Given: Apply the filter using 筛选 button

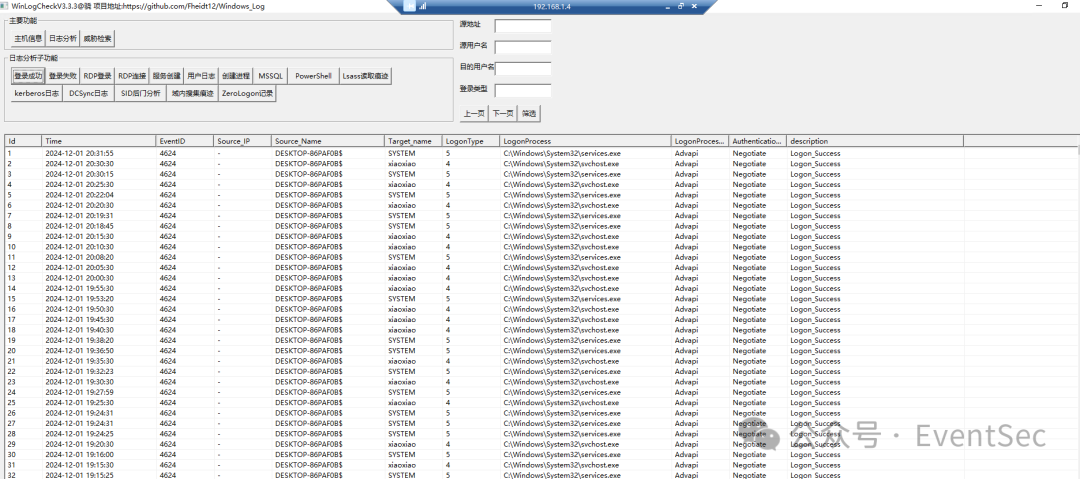Looking at the screenshot, I should tap(529, 114).
